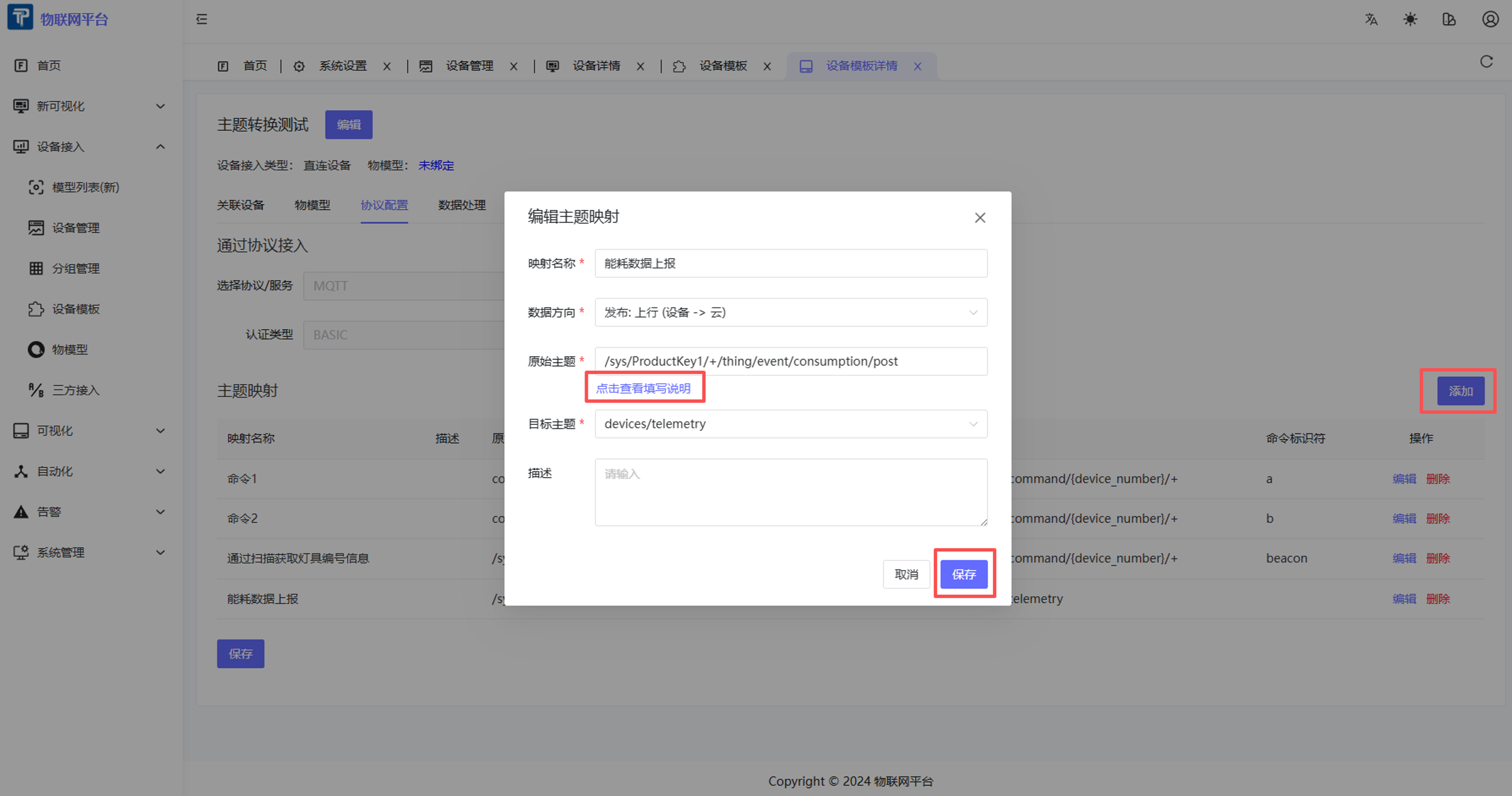Click the 取消 button

click(x=906, y=574)
